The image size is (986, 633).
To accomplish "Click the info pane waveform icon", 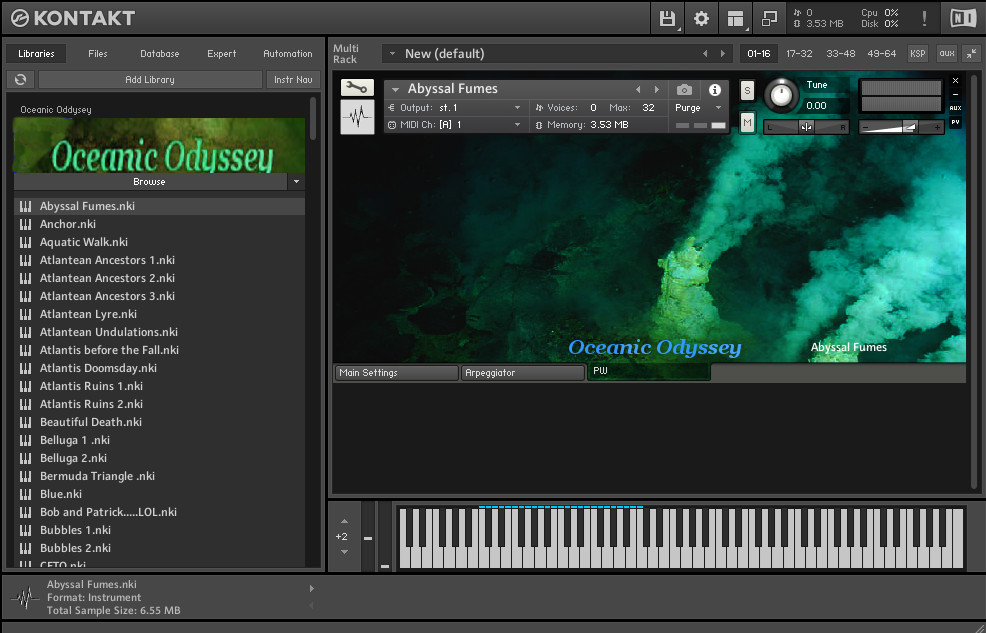I will tap(25, 598).
